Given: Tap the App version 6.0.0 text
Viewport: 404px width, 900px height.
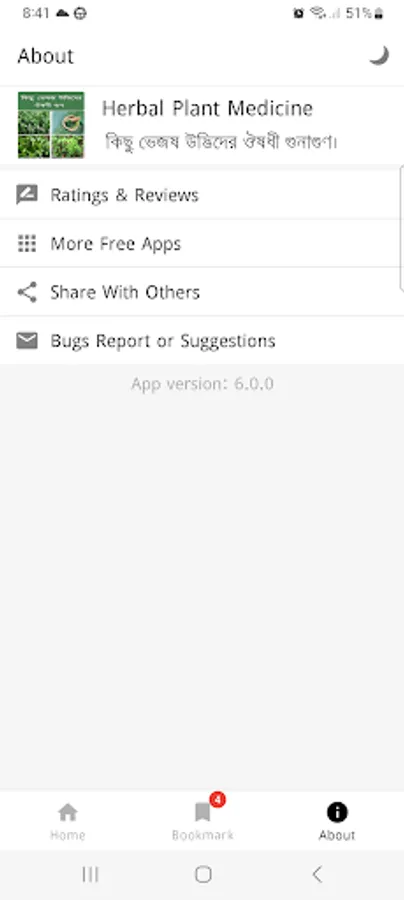Looking at the screenshot, I should pos(202,383).
